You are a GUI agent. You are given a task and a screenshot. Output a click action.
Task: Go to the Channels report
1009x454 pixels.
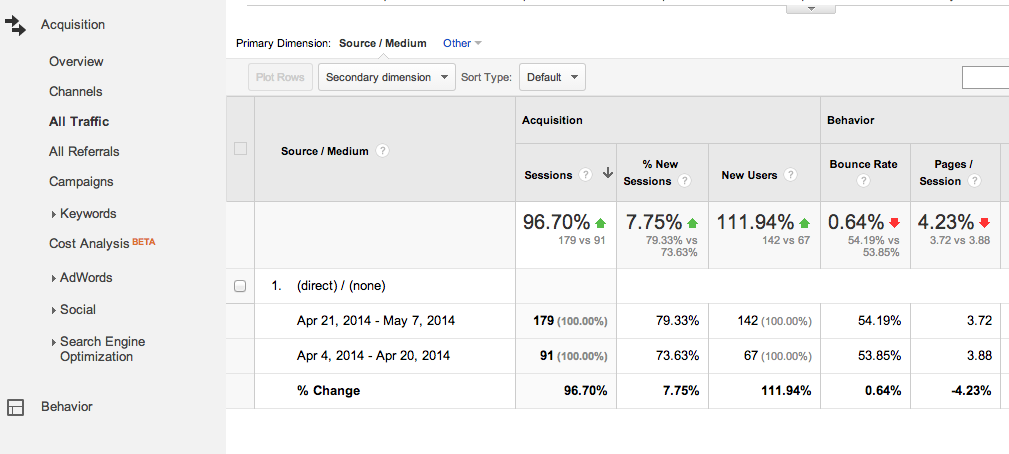point(76,92)
